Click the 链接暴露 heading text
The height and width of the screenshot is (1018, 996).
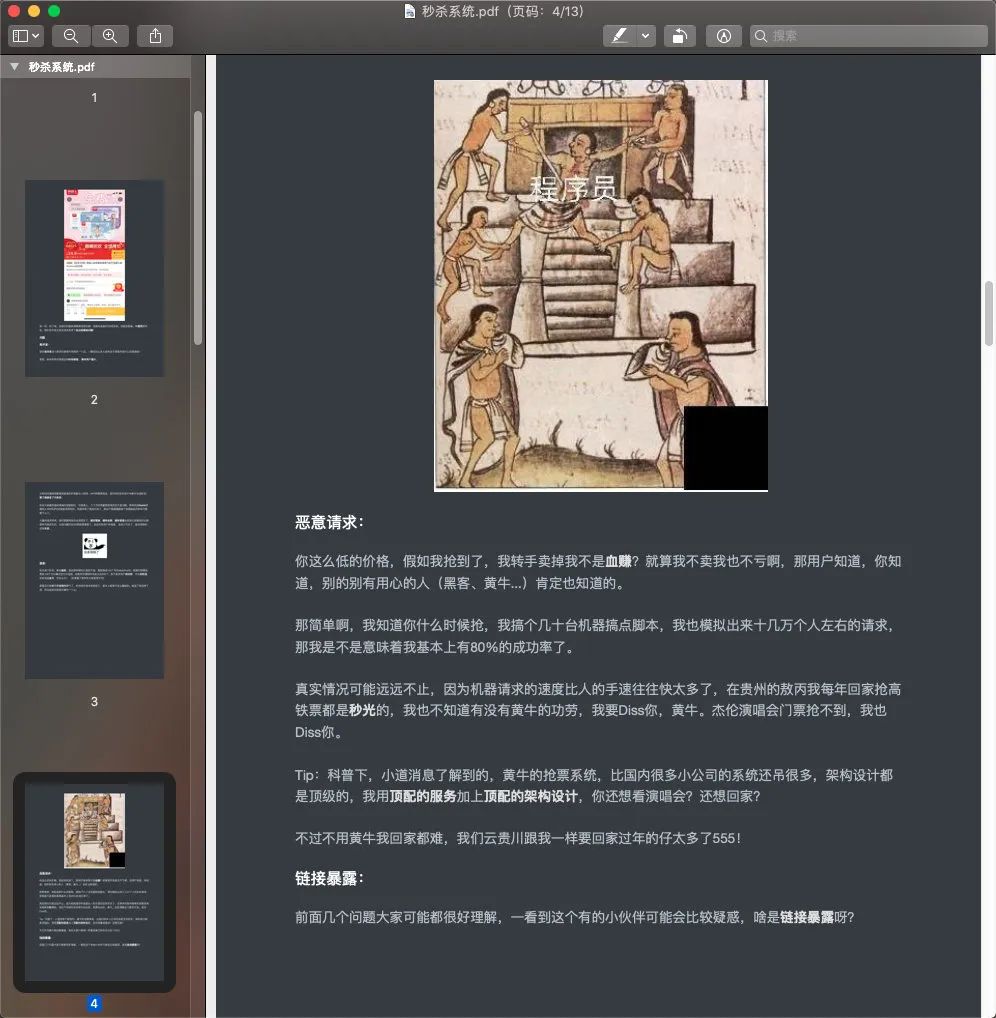(329, 878)
